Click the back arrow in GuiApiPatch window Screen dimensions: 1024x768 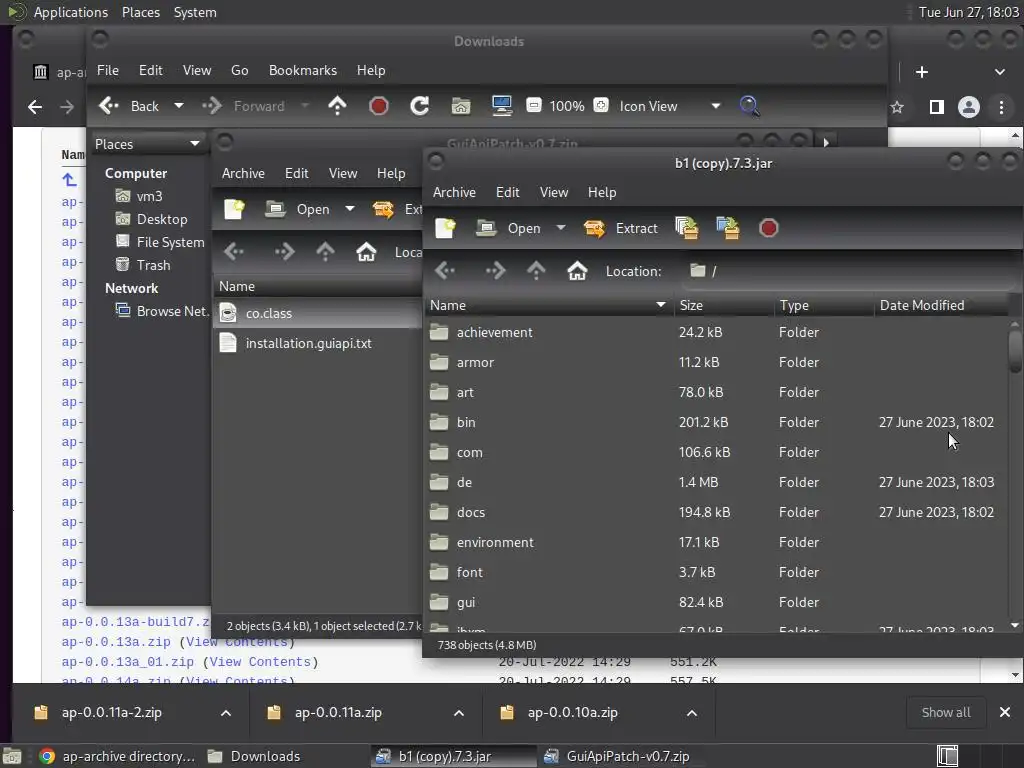234,251
